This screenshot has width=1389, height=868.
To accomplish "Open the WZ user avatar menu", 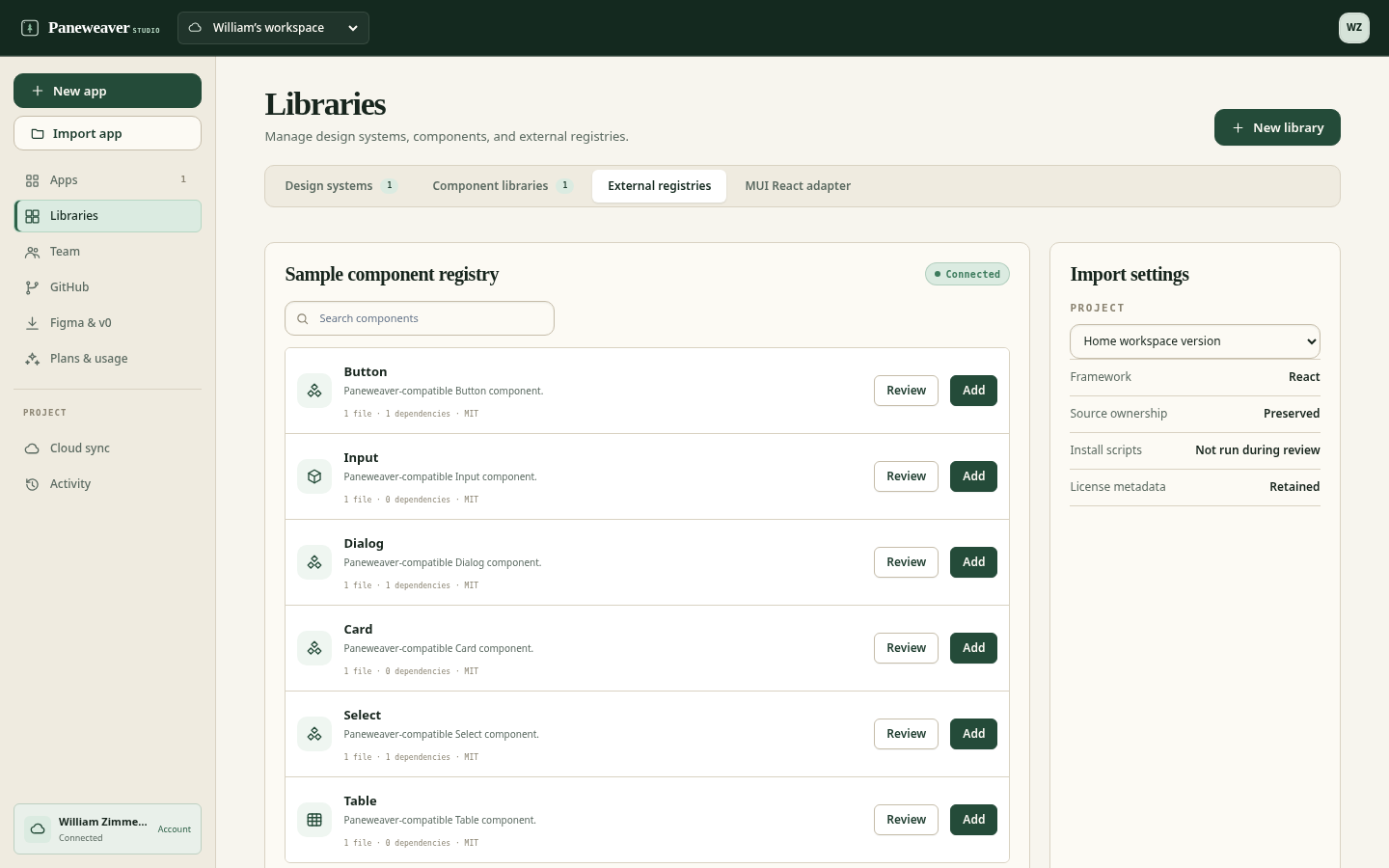I will [1354, 28].
